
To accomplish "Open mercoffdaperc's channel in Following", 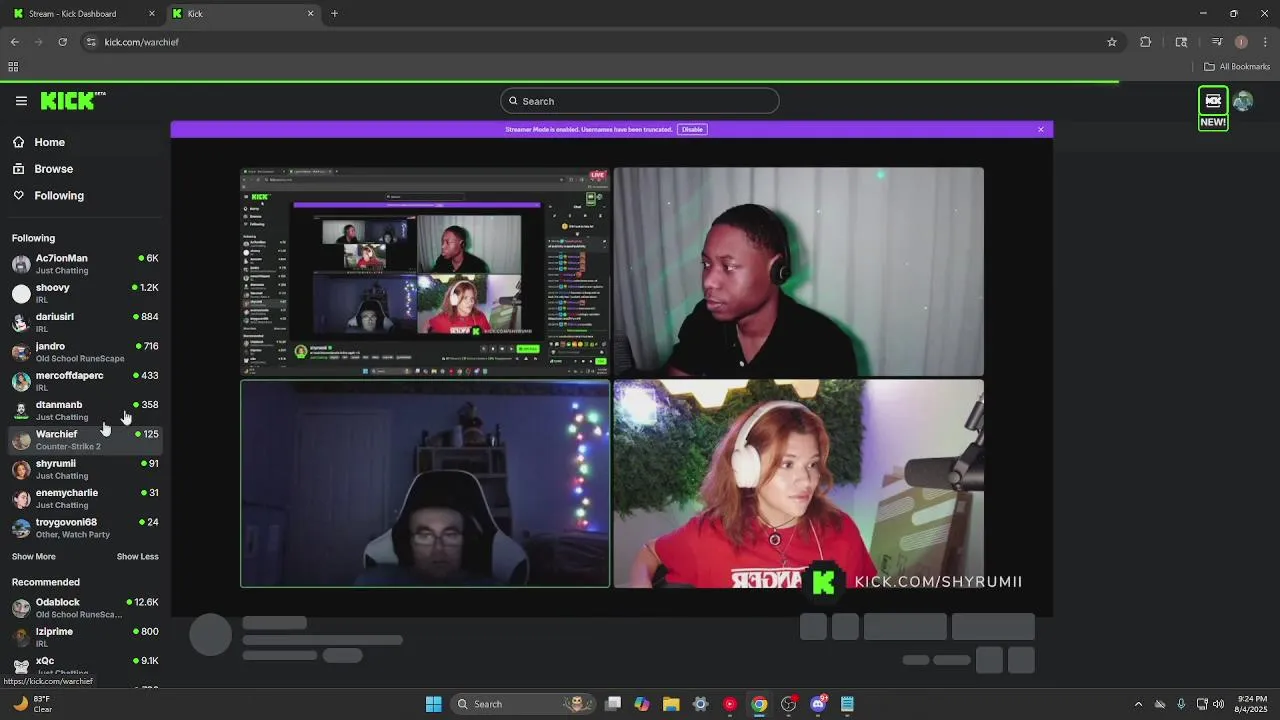I will pos(85,381).
